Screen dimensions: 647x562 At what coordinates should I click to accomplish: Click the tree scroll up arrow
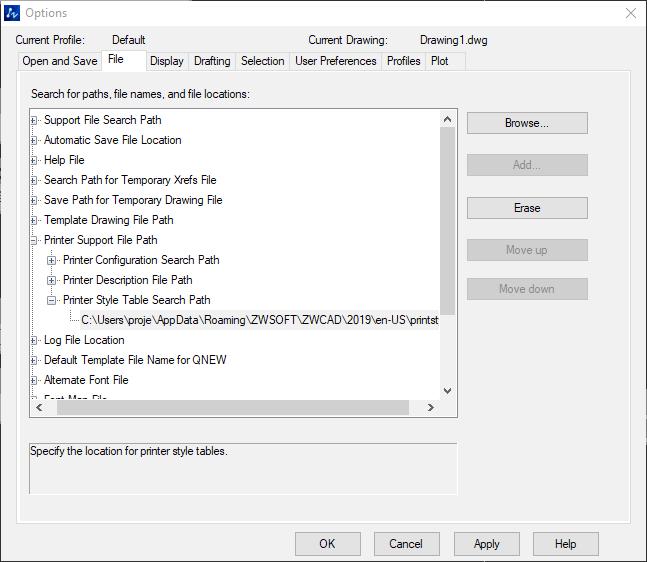click(x=447, y=120)
